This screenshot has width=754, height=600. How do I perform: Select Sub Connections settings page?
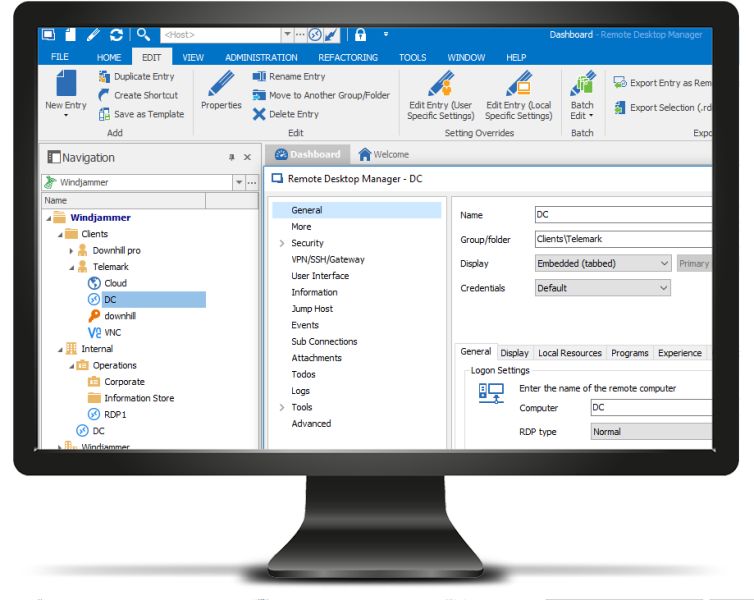point(324,341)
